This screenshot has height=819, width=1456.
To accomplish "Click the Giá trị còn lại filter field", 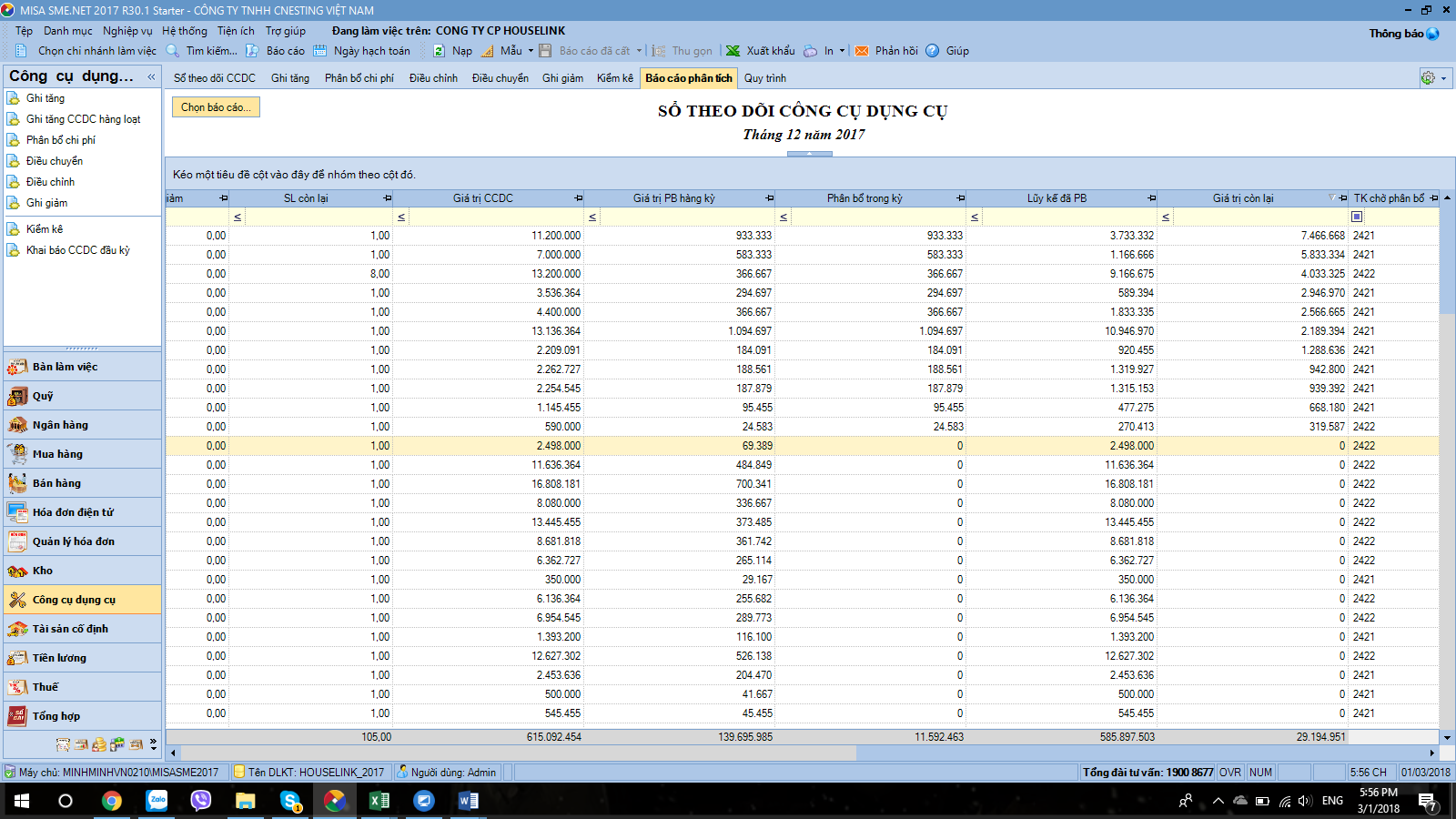I will [x=1261, y=217].
